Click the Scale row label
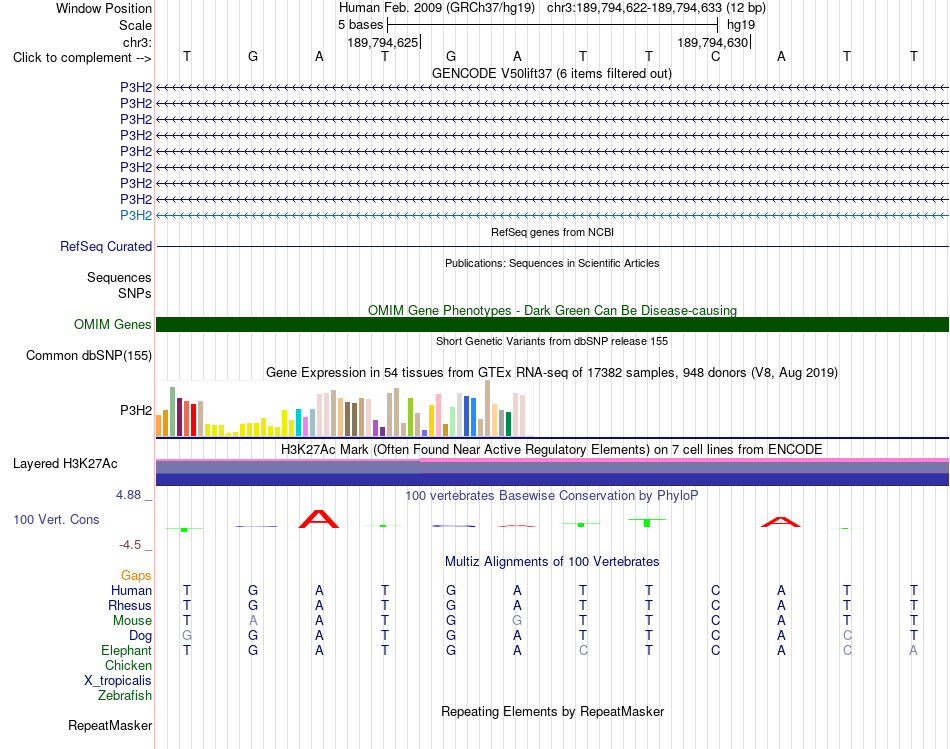 click(135, 25)
